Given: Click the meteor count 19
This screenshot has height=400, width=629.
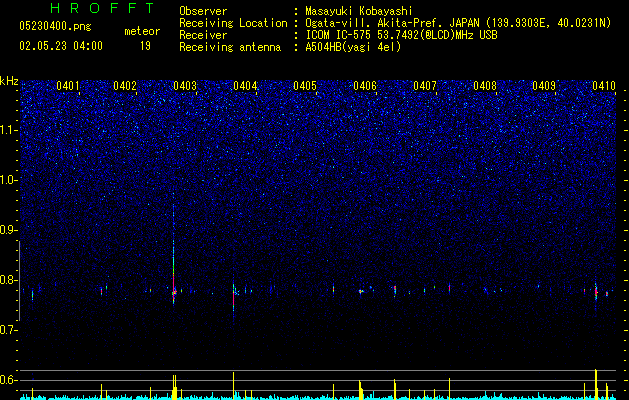Looking at the screenshot, I should point(145,46).
